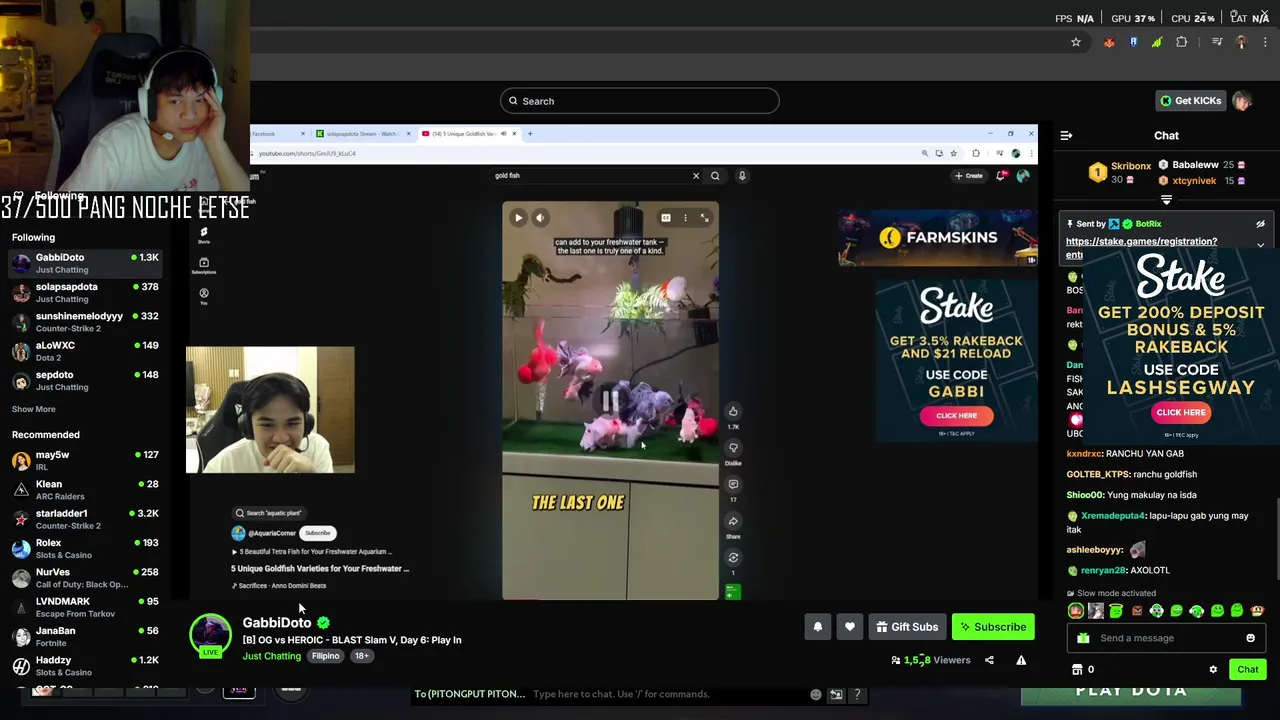The image size is (1280, 720).
Task: Click the Get KICKs button
Action: (x=1190, y=101)
